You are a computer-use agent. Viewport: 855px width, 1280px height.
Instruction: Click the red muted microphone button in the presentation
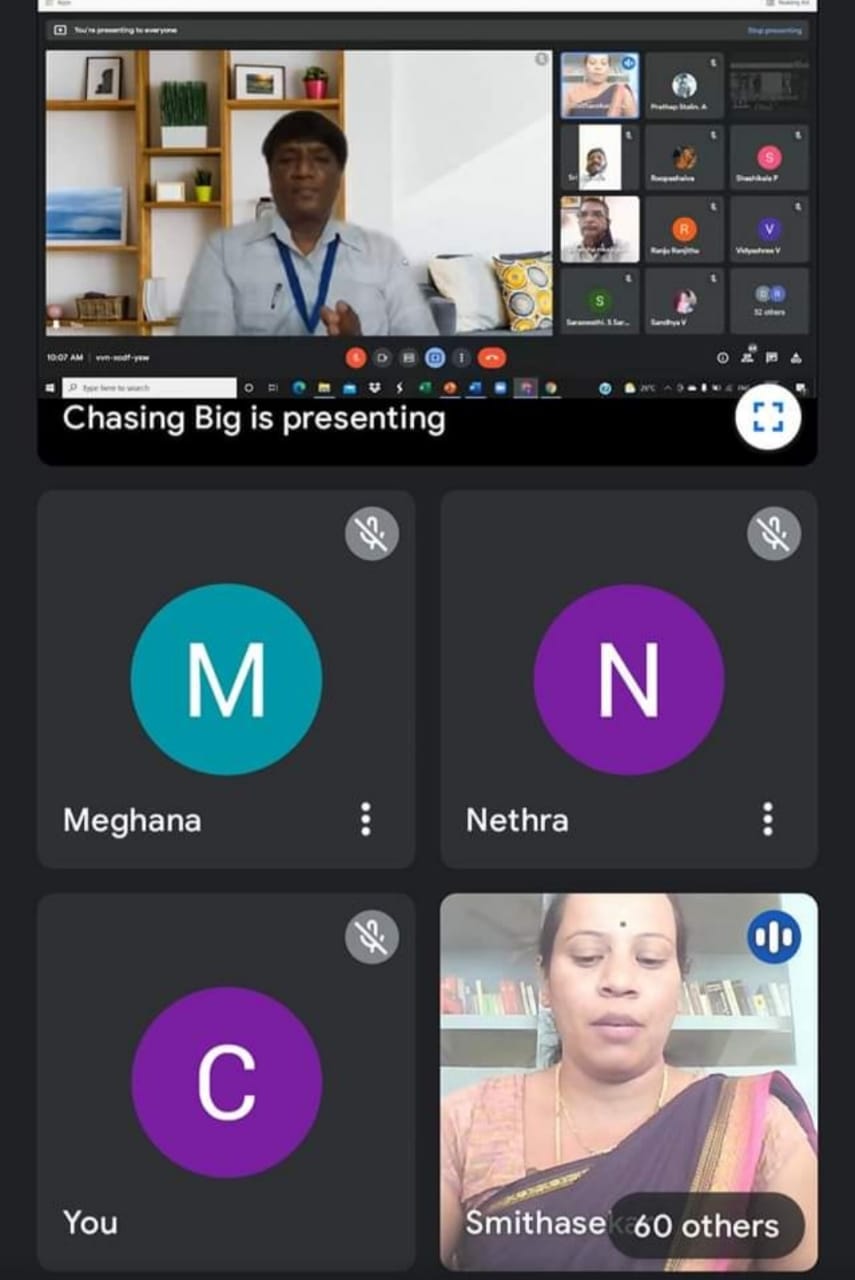(x=357, y=357)
